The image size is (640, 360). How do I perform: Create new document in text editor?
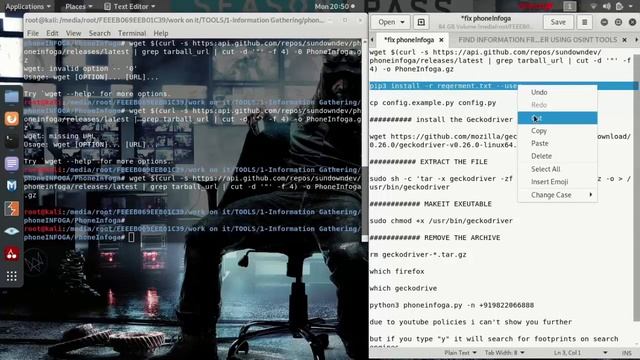[421, 22]
